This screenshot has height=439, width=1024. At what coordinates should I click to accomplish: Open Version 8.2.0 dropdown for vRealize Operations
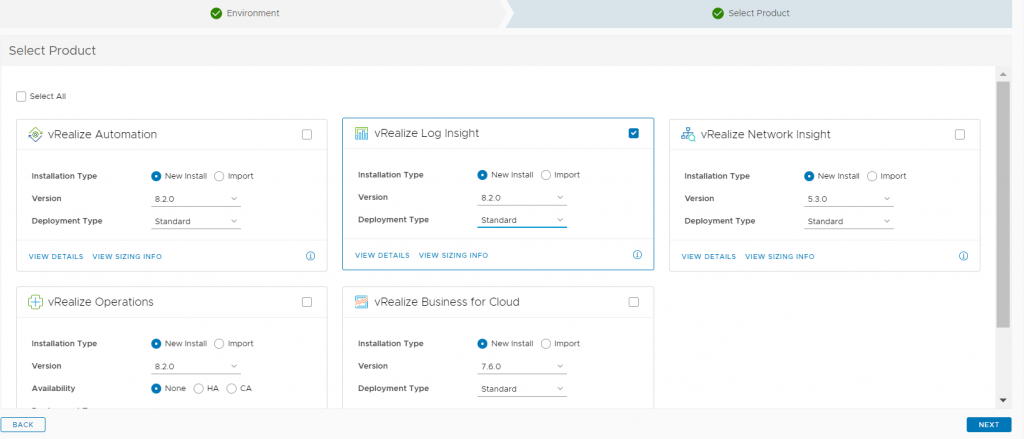[x=196, y=366]
